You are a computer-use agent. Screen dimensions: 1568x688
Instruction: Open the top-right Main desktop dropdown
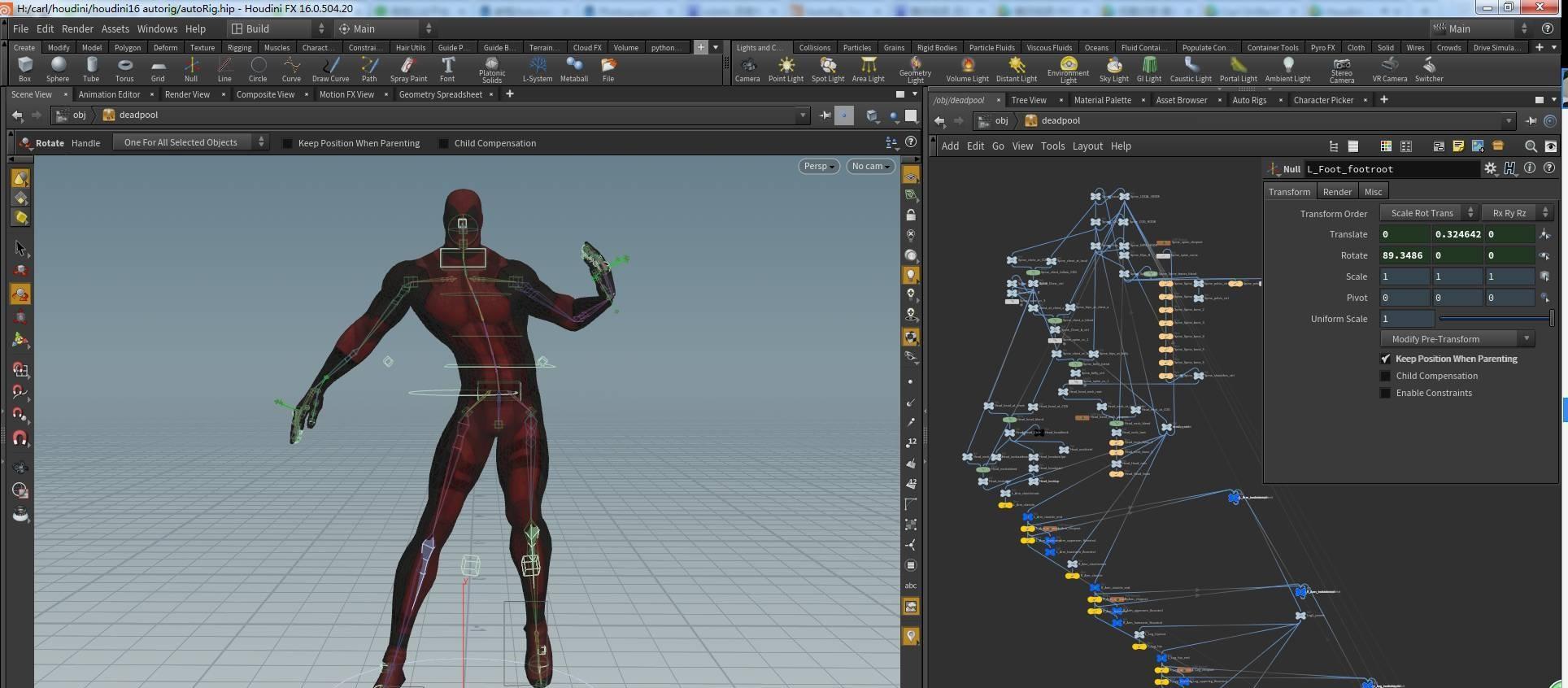(1481, 28)
